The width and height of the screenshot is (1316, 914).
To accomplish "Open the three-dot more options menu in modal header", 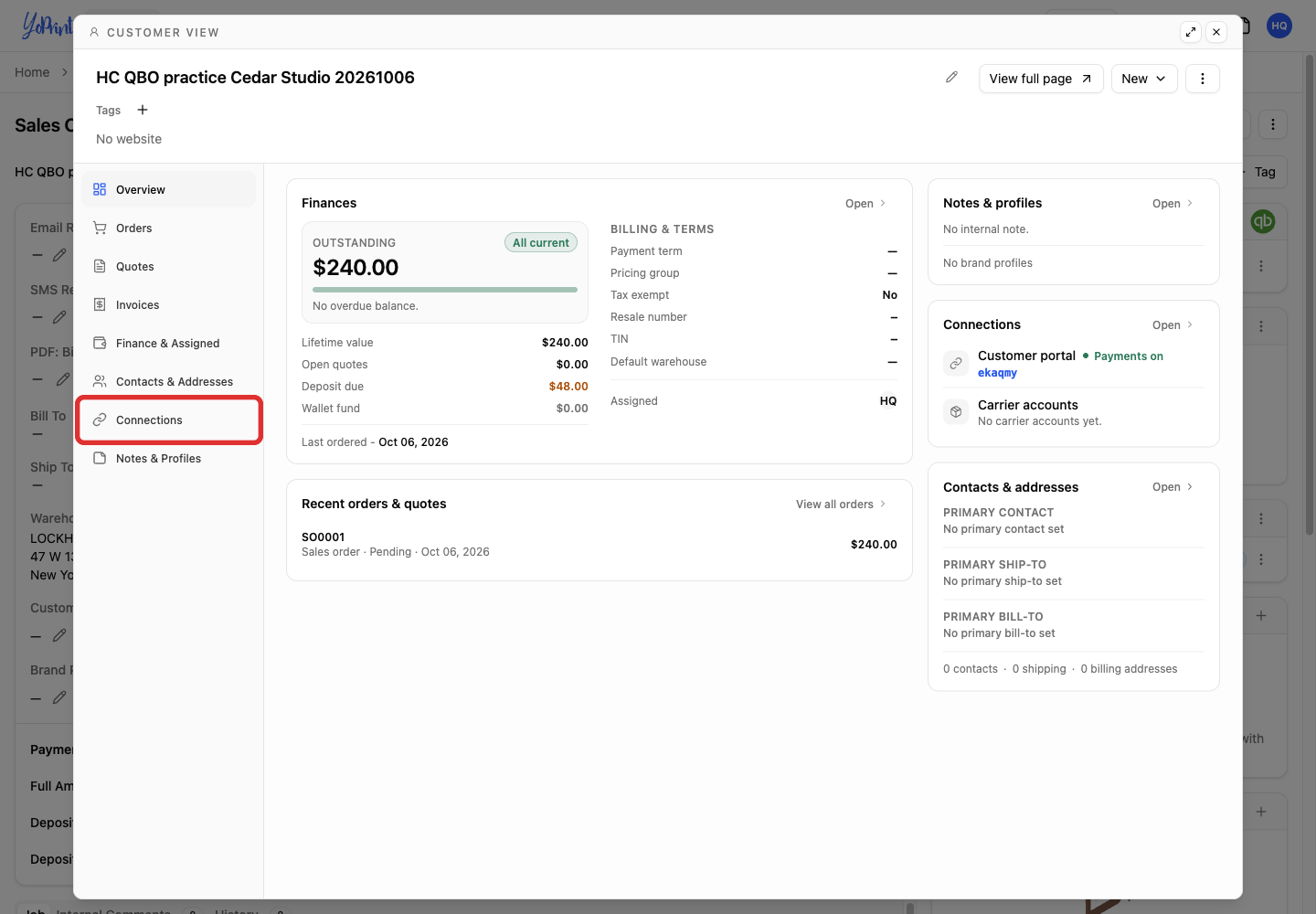I will pos(1203,79).
